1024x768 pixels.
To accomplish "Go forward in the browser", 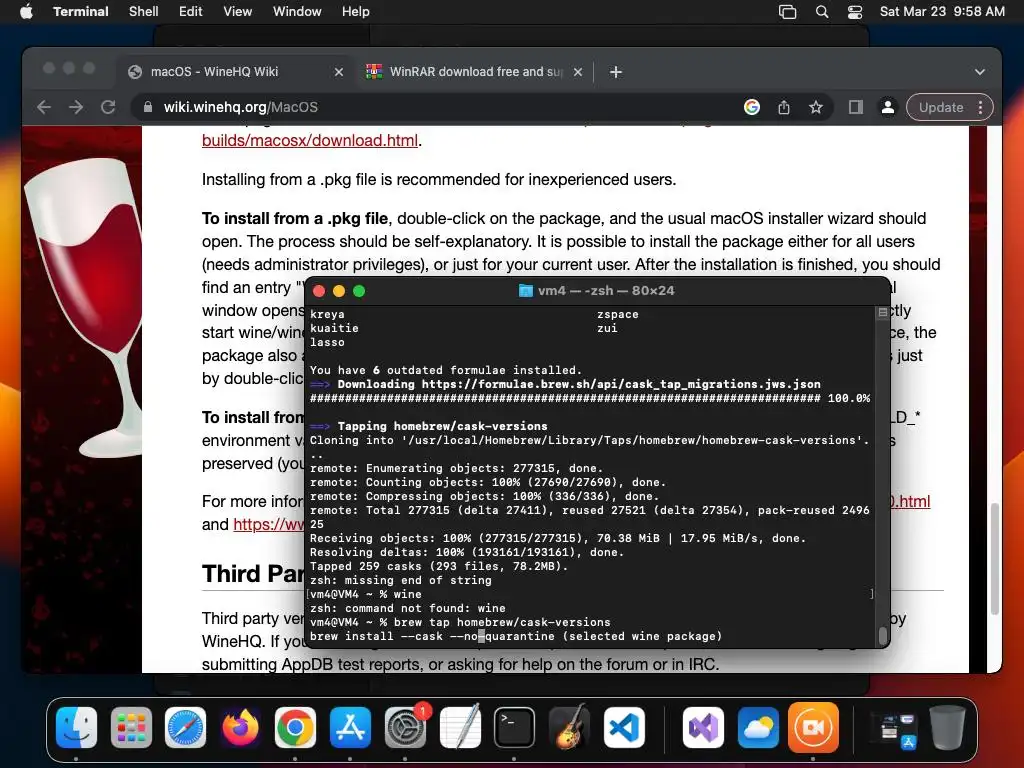I will (76, 107).
